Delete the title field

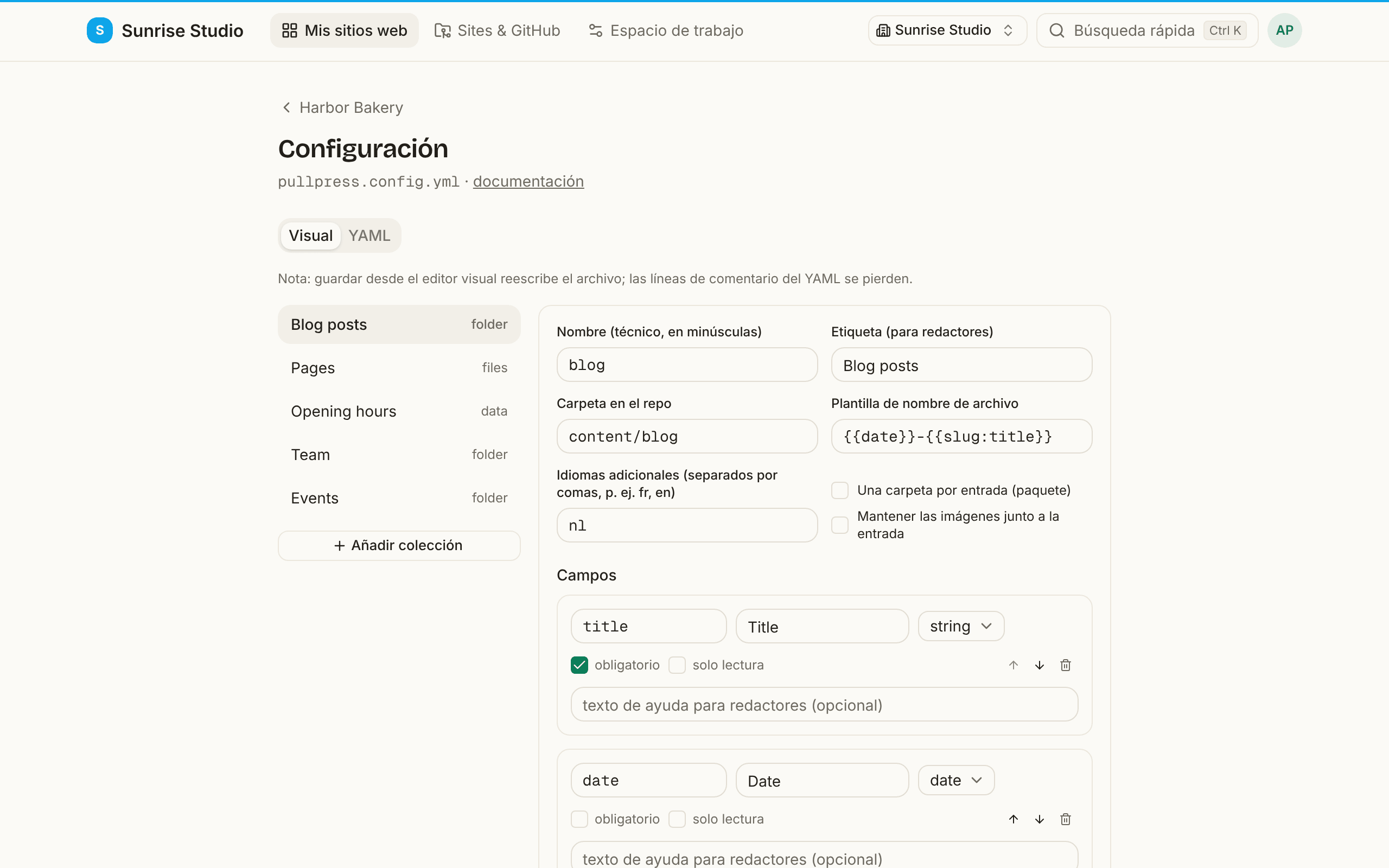[x=1065, y=665]
